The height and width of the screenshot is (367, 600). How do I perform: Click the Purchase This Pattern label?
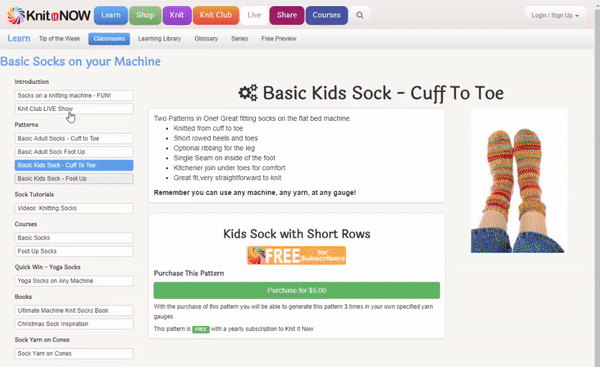[189, 273]
